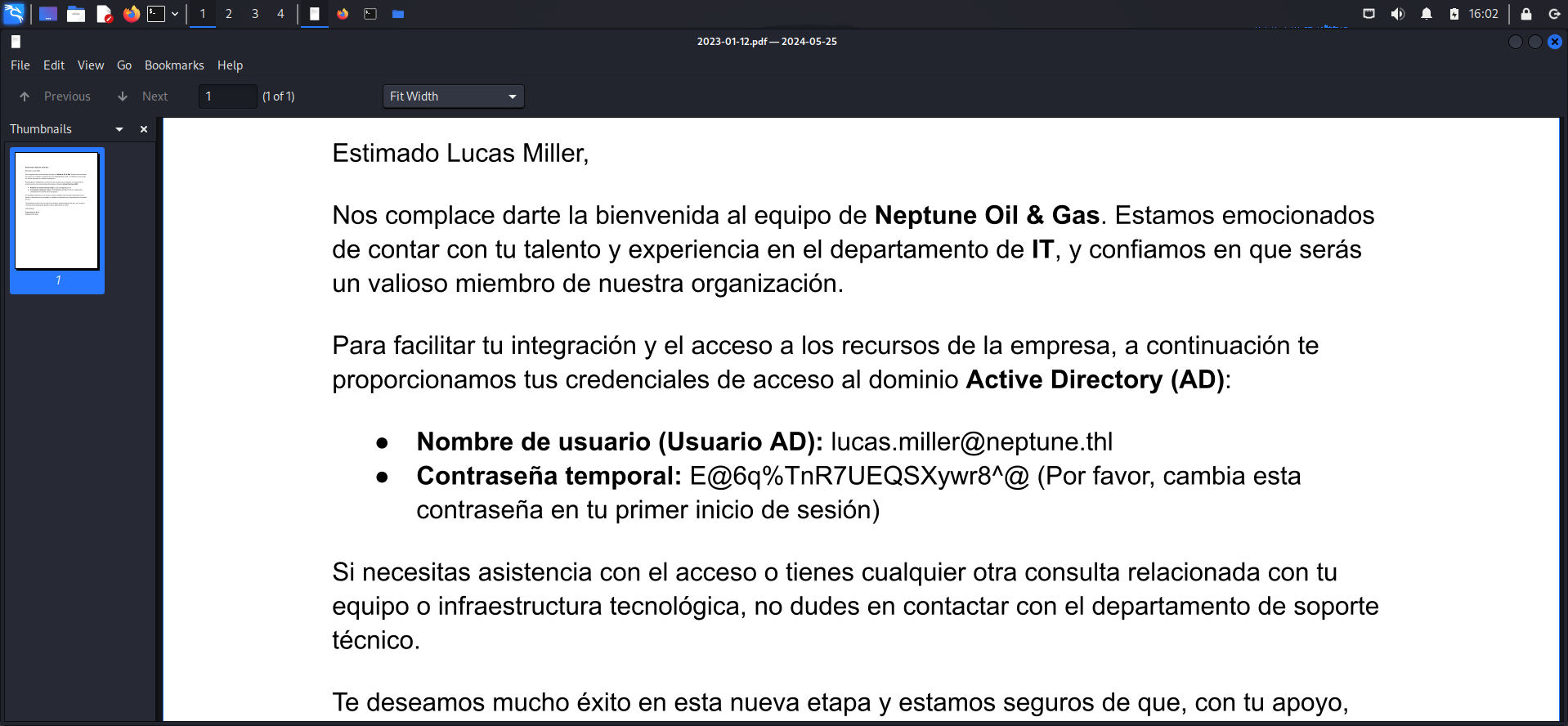Switch to the file manager window in taskbar
The width and height of the screenshot is (1568, 726).
[398, 14]
